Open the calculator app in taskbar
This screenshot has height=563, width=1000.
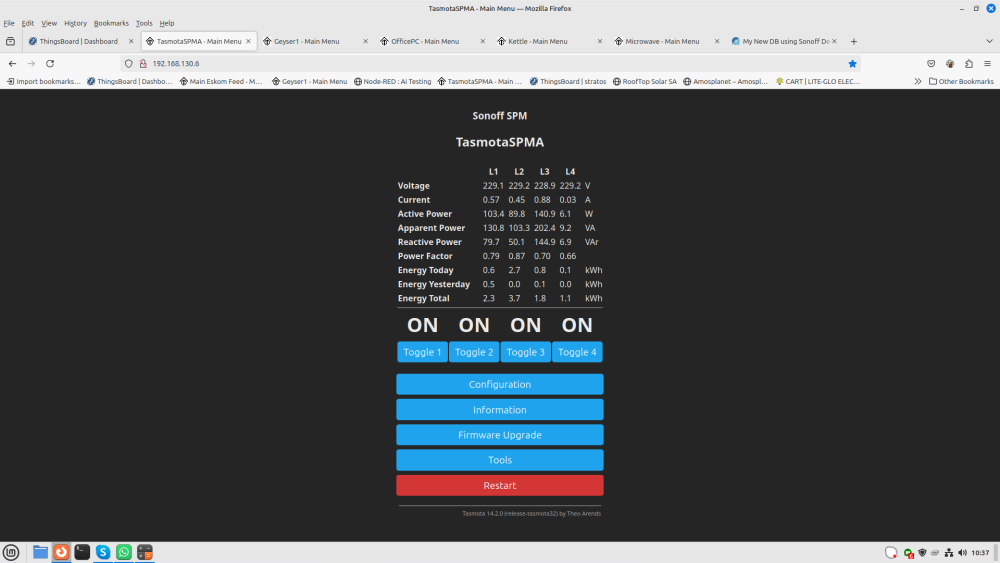(145, 552)
